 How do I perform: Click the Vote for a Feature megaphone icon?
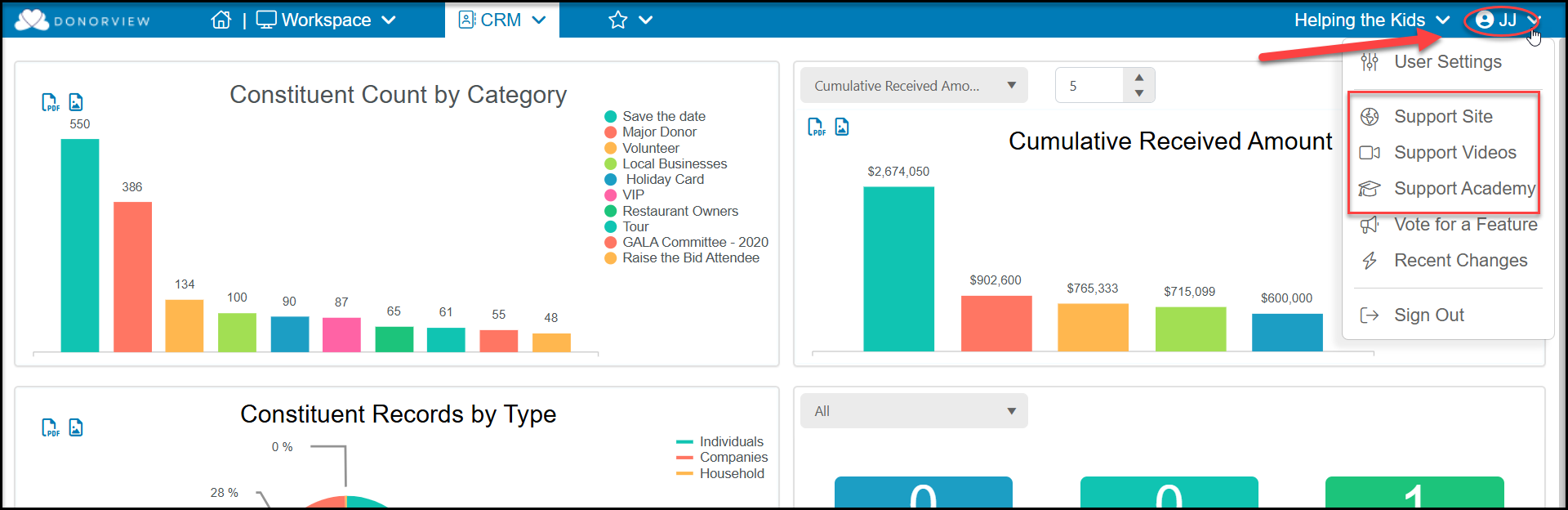[x=1370, y=225]
